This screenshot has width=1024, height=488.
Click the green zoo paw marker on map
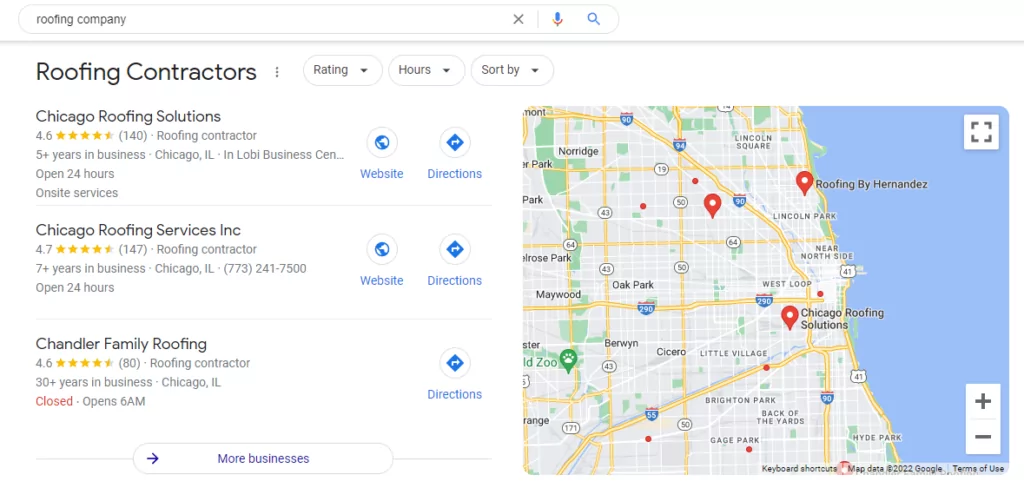pos(569,360)
